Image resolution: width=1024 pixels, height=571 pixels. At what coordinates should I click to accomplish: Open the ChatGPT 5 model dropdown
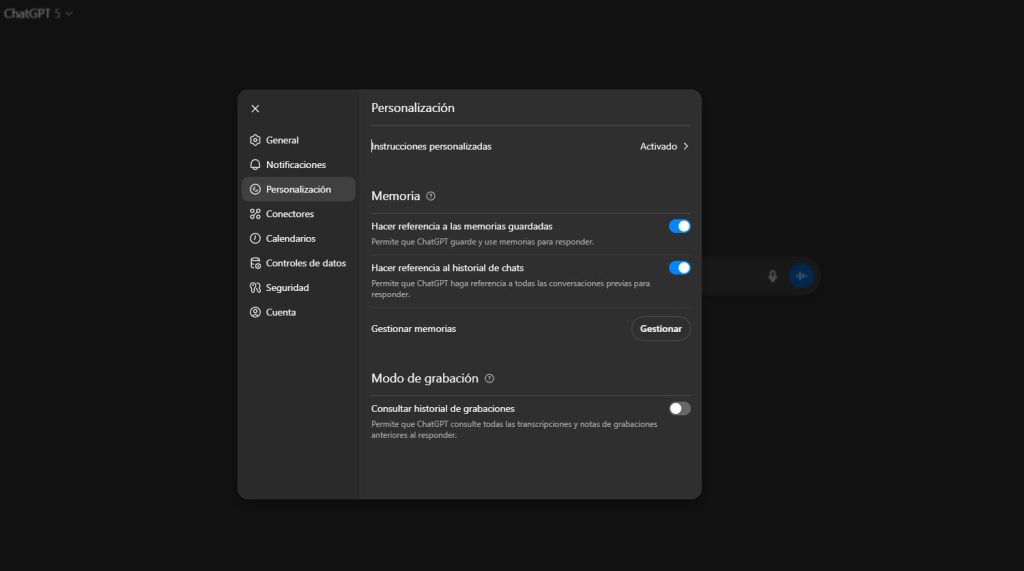coord(38,13)
